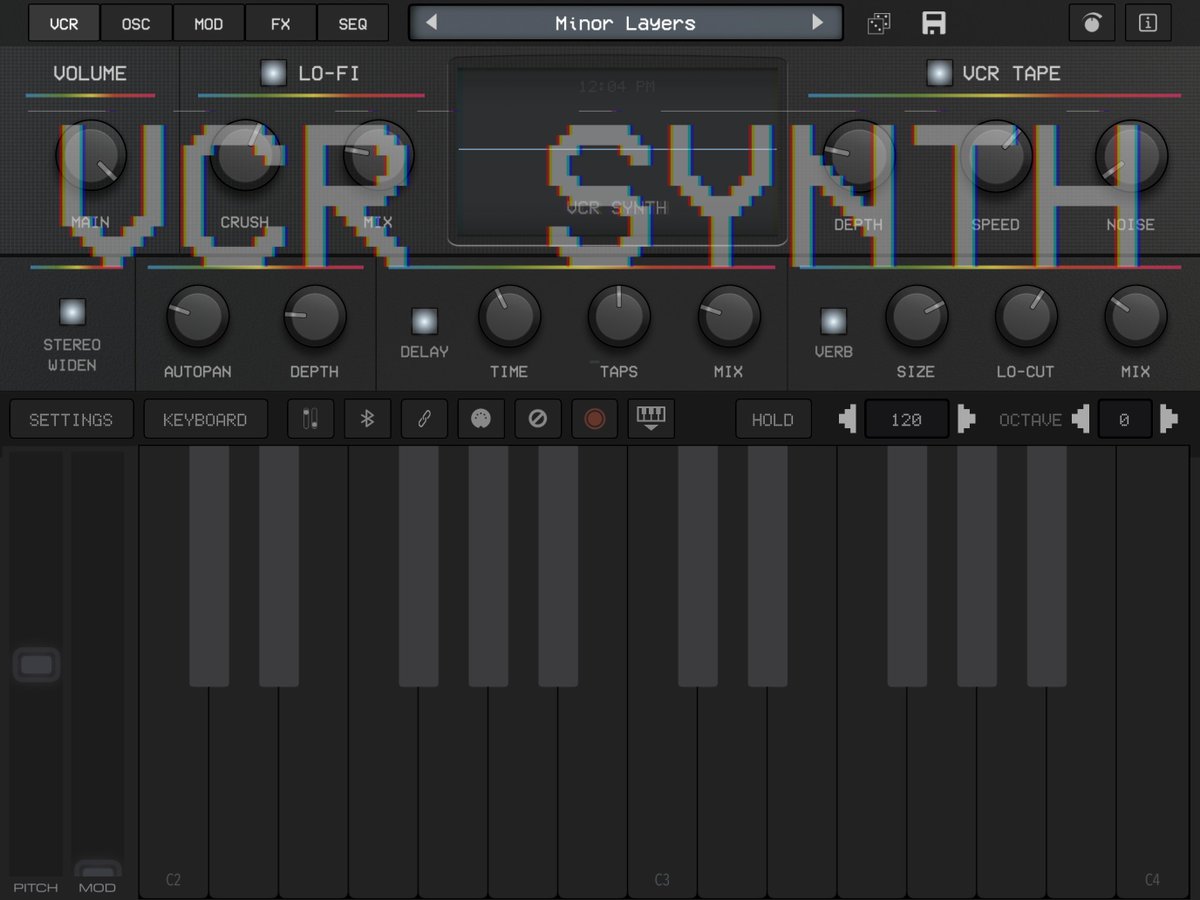Open the Minor Layers preset selector
Viewport: 1200px width, 900px height.
pyautogui.click(x=625, y=23)
